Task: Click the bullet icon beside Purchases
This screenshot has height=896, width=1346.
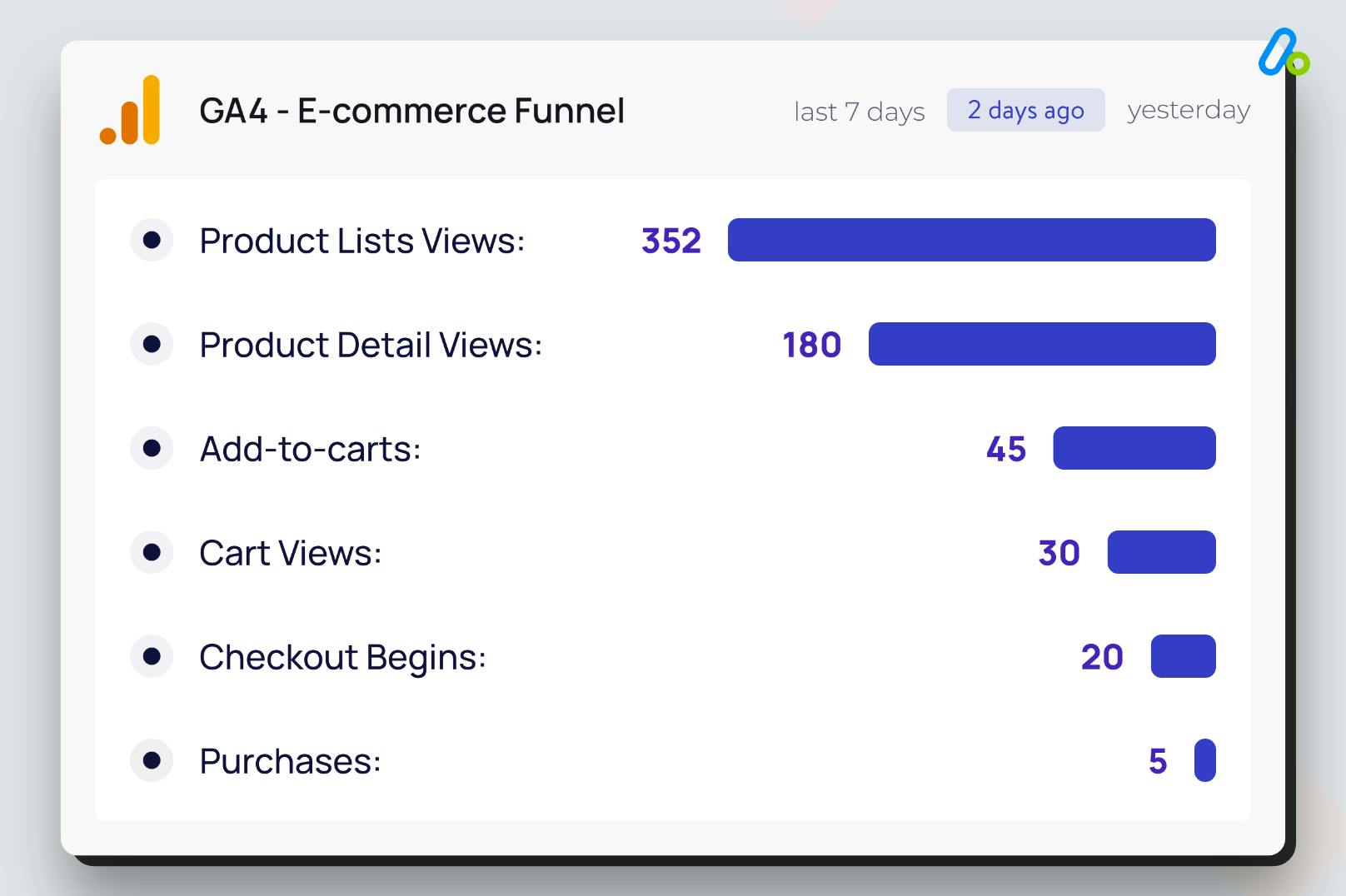Action: pos(152,760)
